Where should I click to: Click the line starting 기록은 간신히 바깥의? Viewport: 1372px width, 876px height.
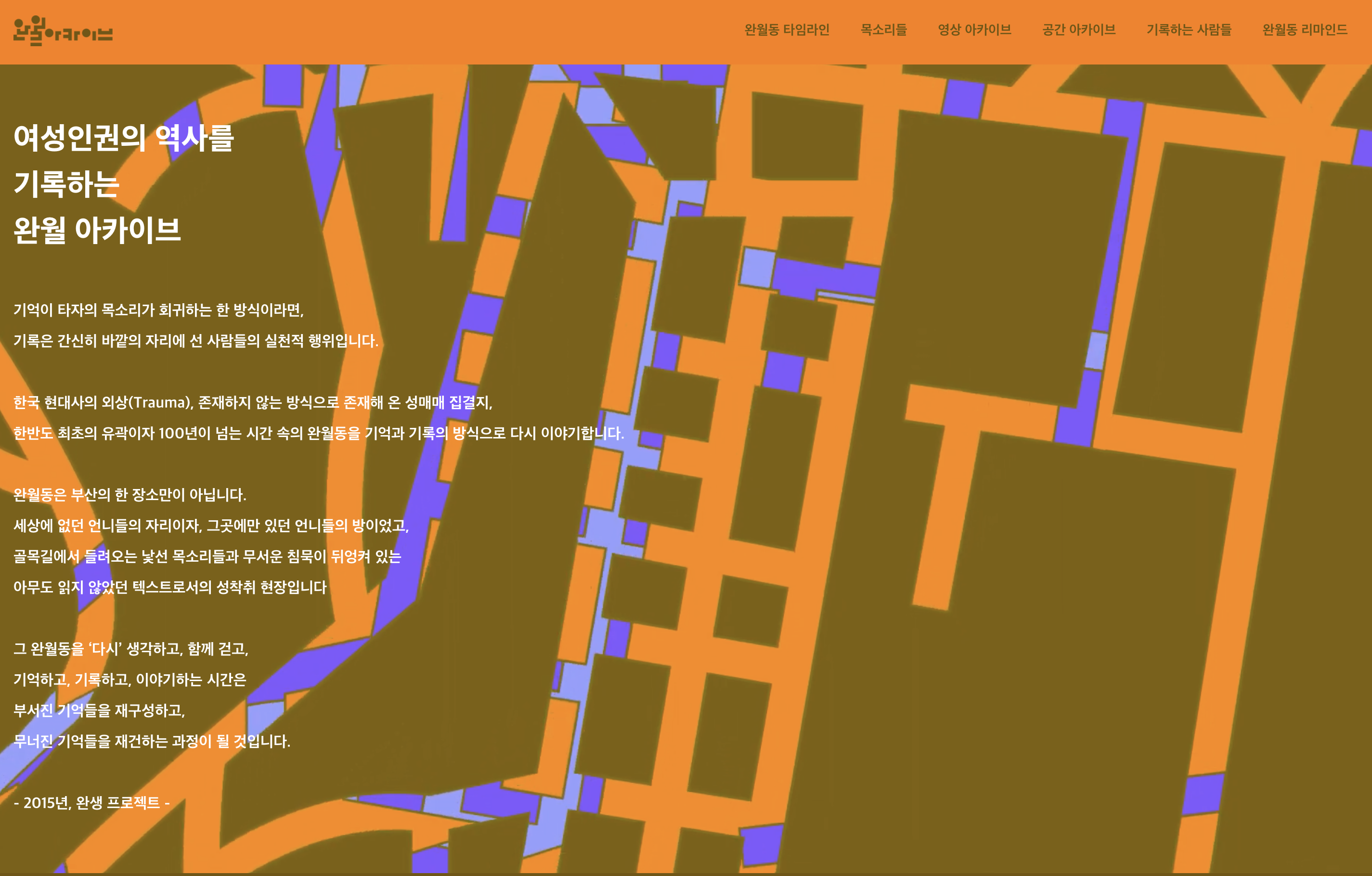tap(195, 341)
